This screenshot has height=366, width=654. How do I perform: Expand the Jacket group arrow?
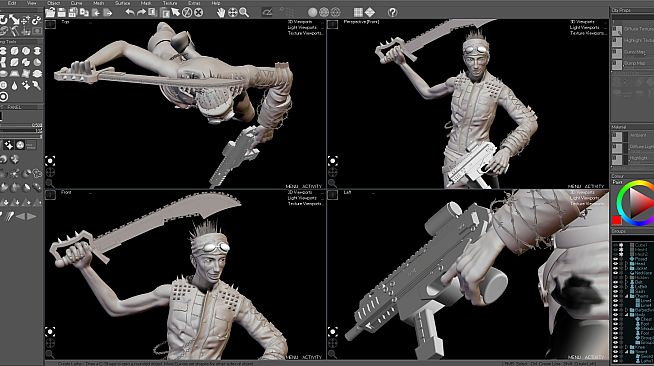(x=626, y=268)
